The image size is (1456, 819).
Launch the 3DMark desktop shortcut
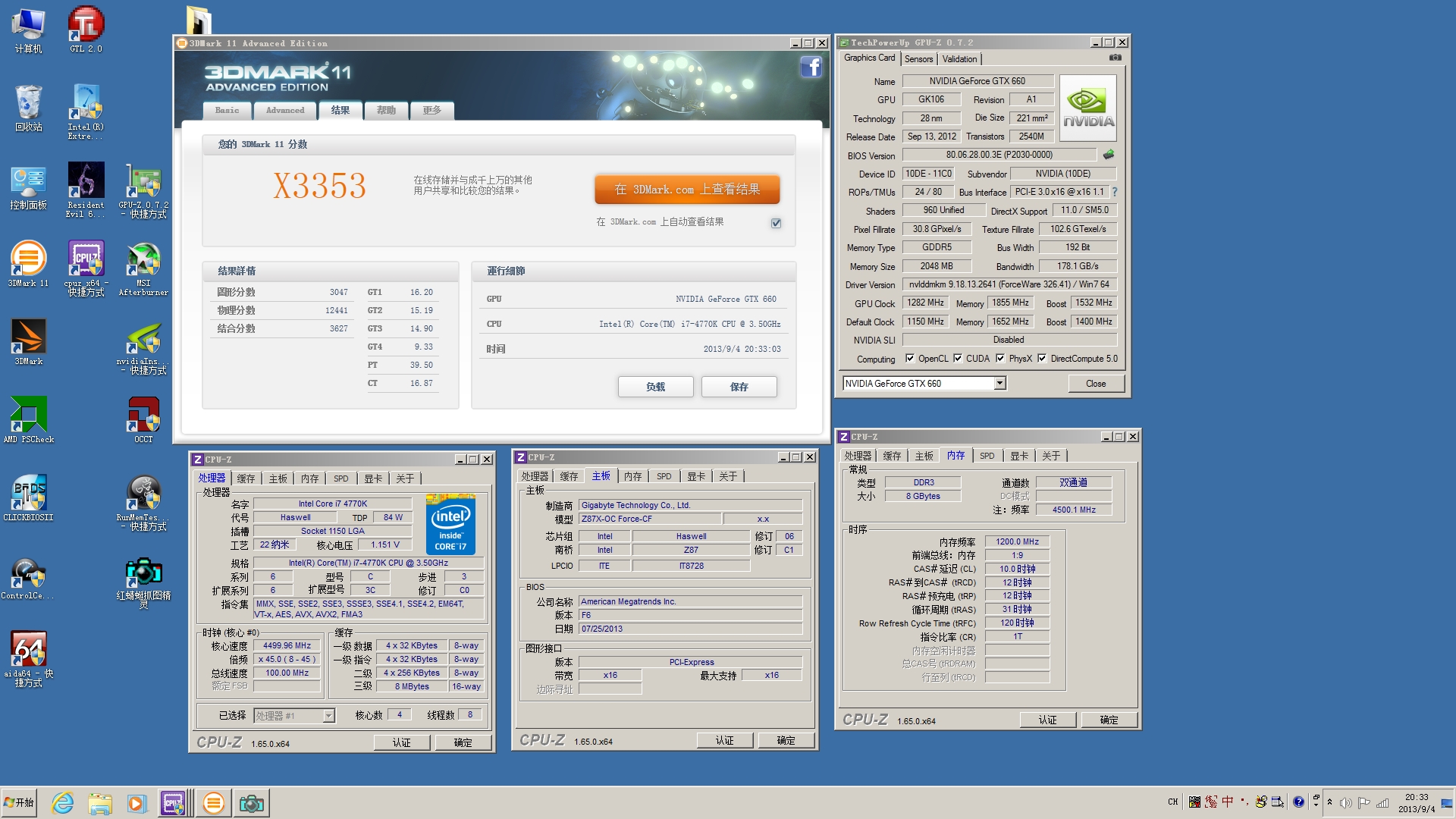pos(28,343)
